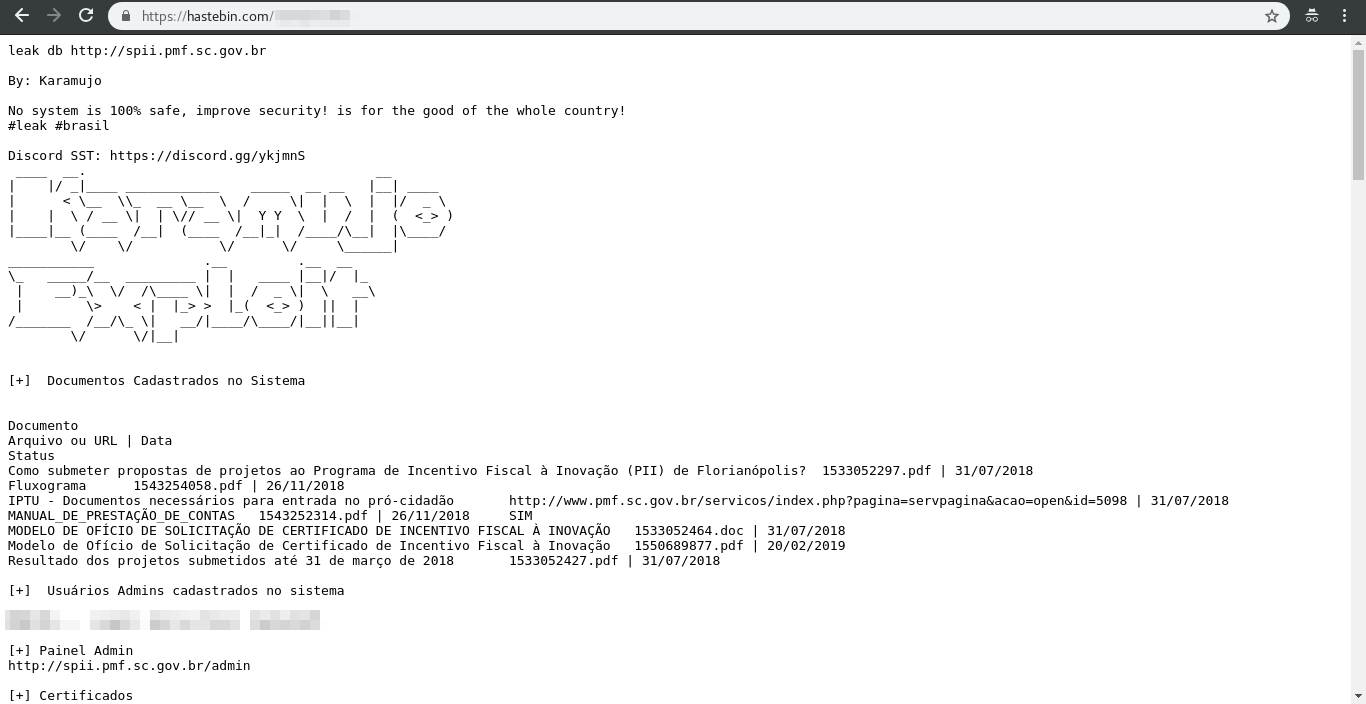The width and height of the screenshot is (1366, 704).
Task: Reload the hastebin page
Action: 86,16
